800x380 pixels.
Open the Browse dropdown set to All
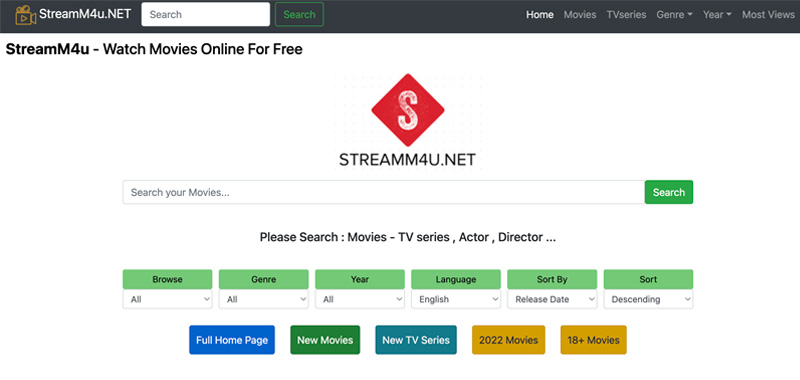click(x=167, y=299)
